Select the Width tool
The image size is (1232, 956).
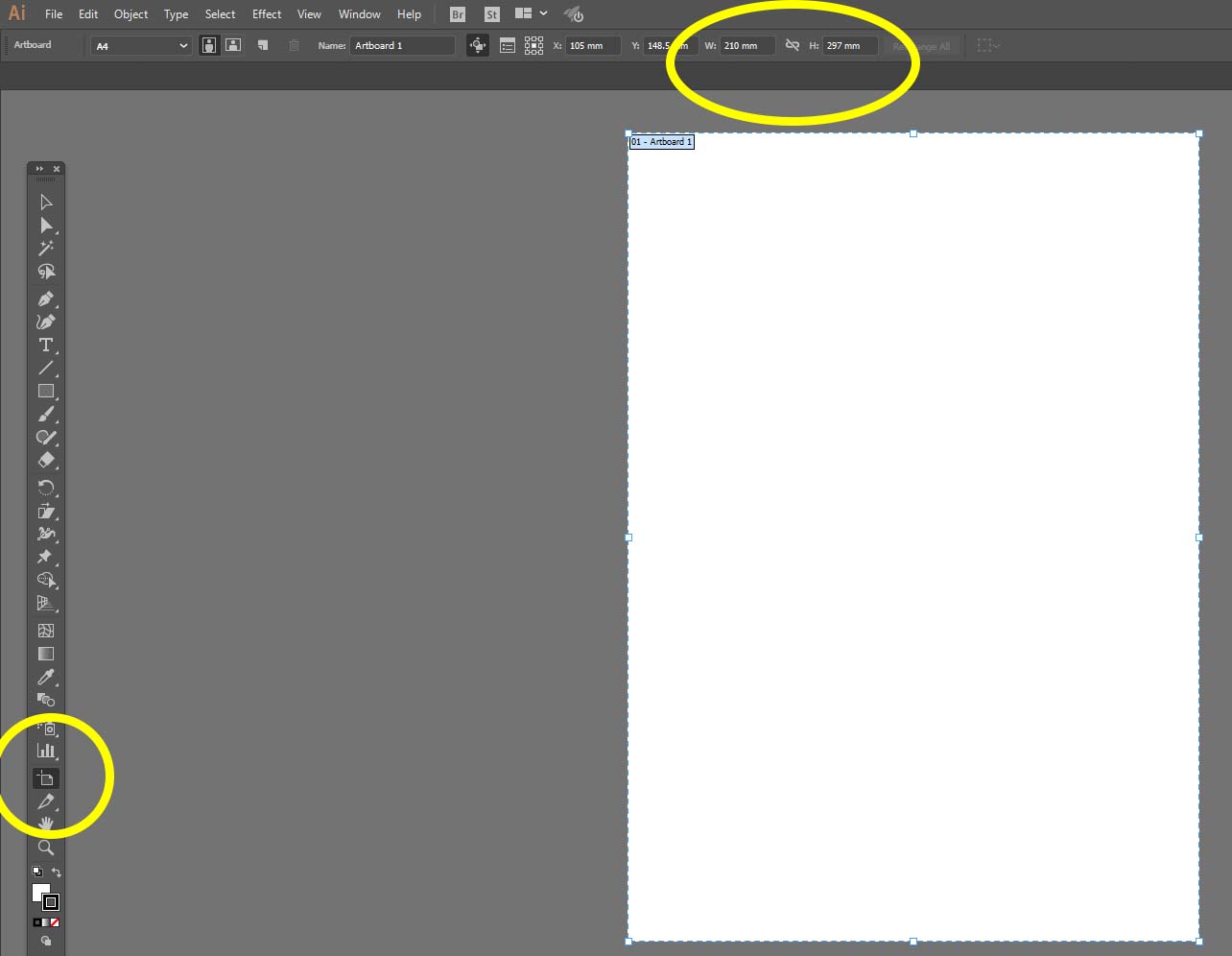pyautogui.click(x=45, y=535)
